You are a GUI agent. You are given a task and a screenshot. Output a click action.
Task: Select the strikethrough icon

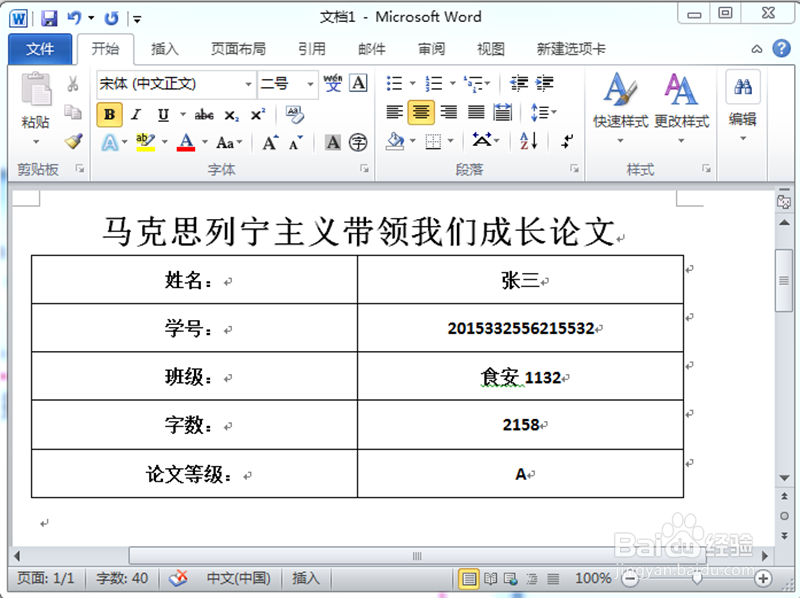pos(204,114)
